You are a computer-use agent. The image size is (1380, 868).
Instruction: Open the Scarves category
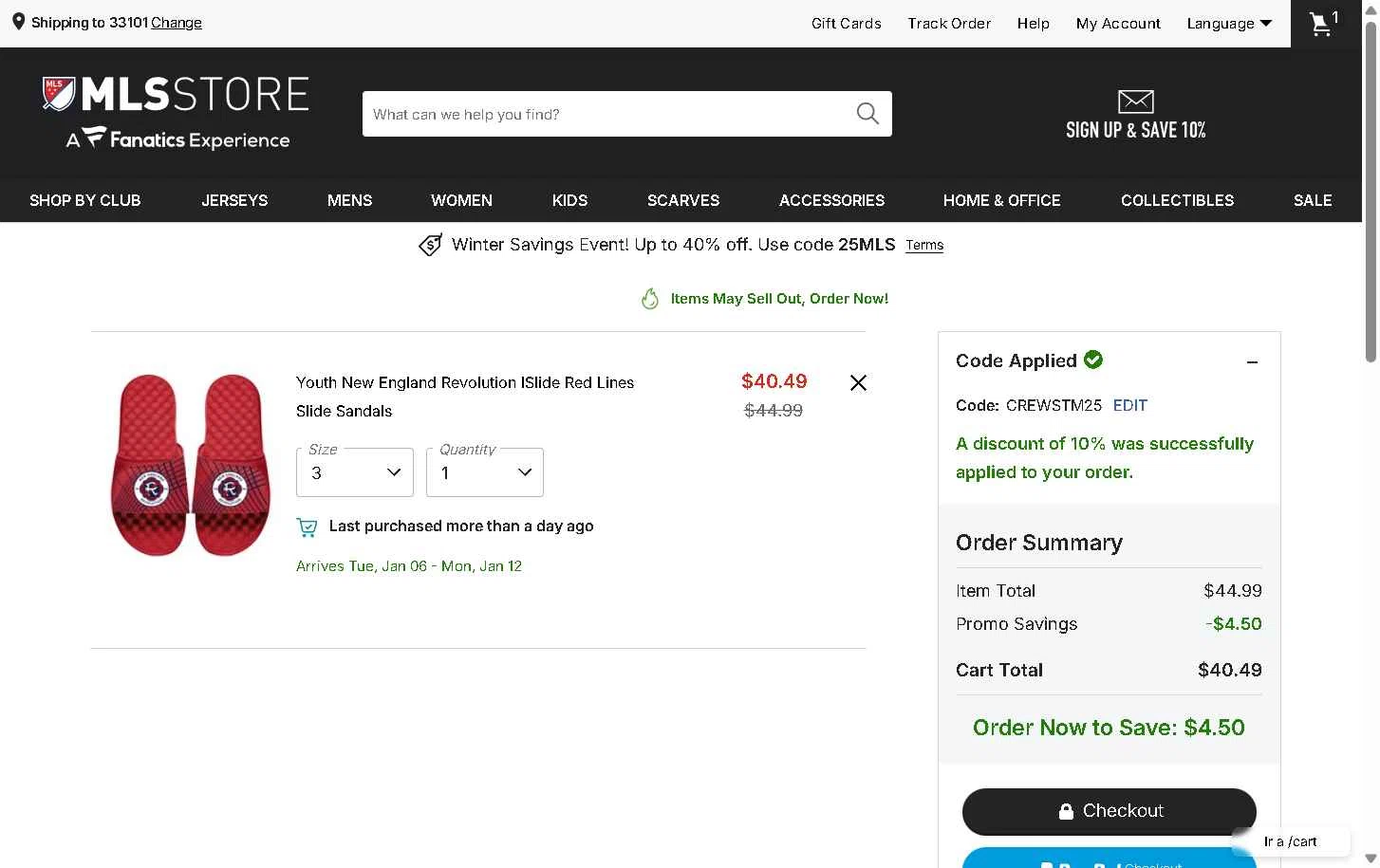coord(683,200)
